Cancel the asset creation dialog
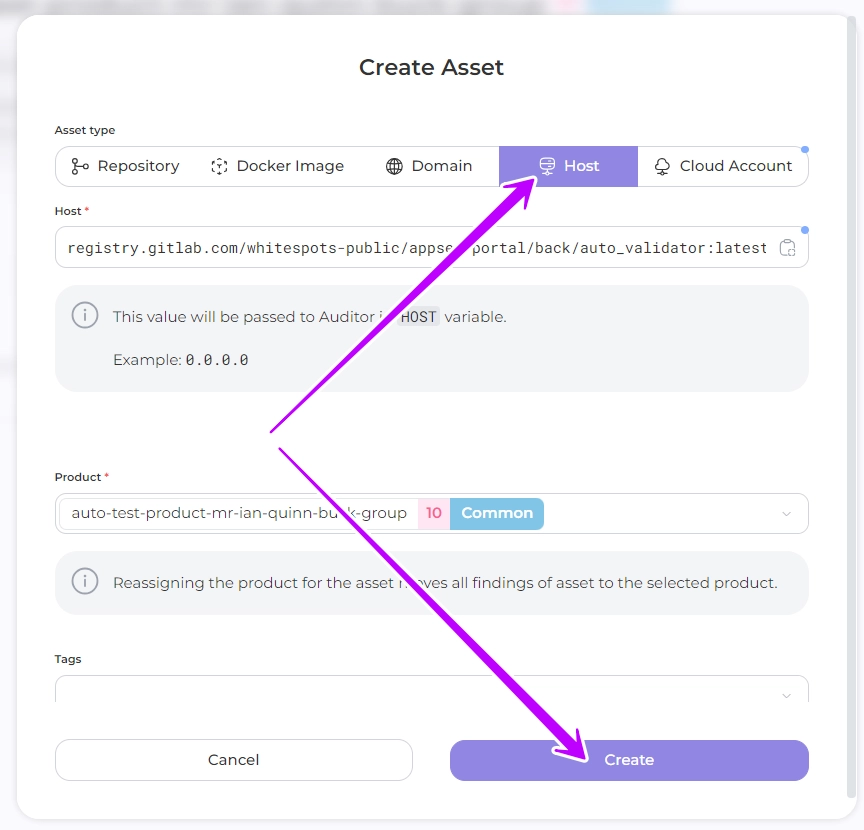Image resolution: width=864 pixels, height=830 pixels. [x=233, y=760]
